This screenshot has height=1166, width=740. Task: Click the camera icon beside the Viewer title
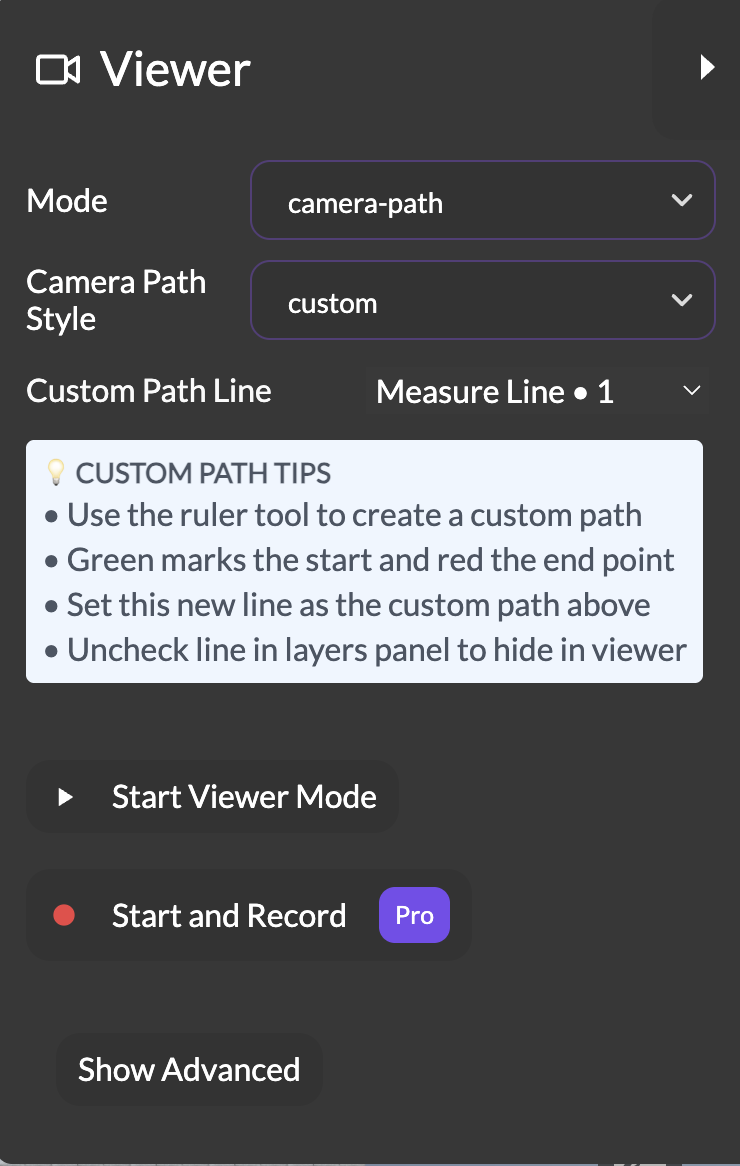tap(57, 70)
